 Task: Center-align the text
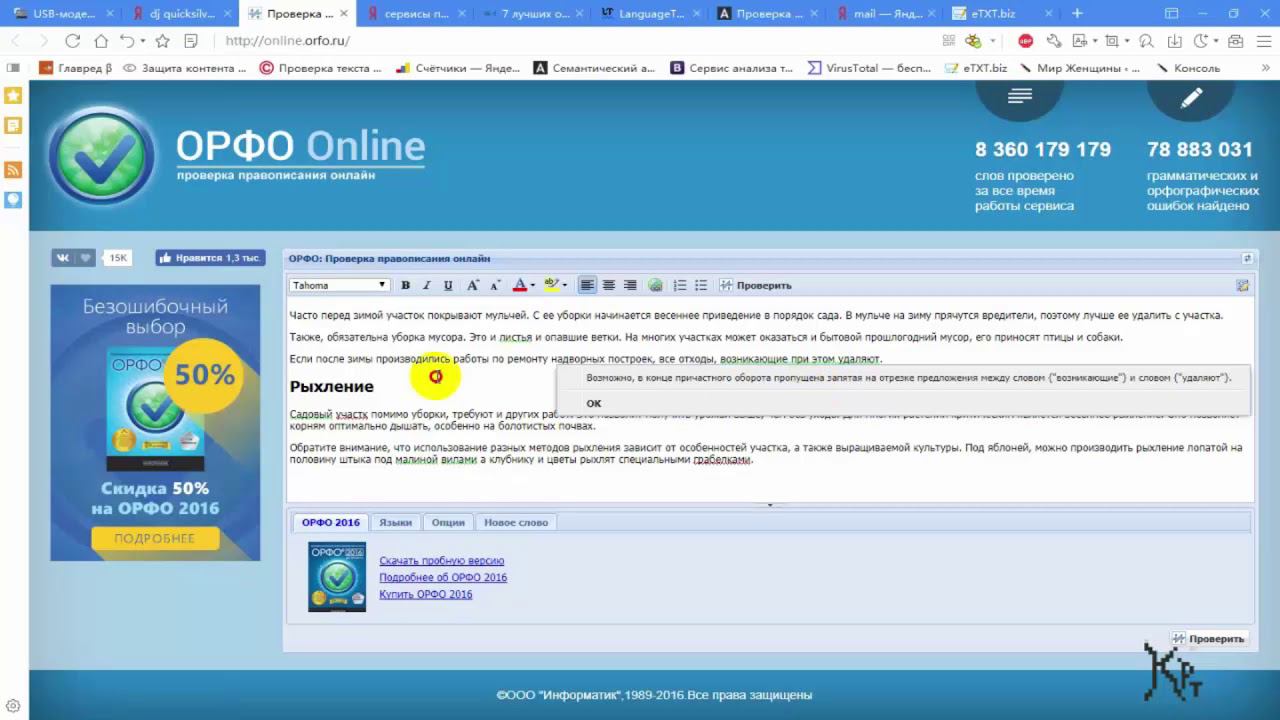point(608,285)
